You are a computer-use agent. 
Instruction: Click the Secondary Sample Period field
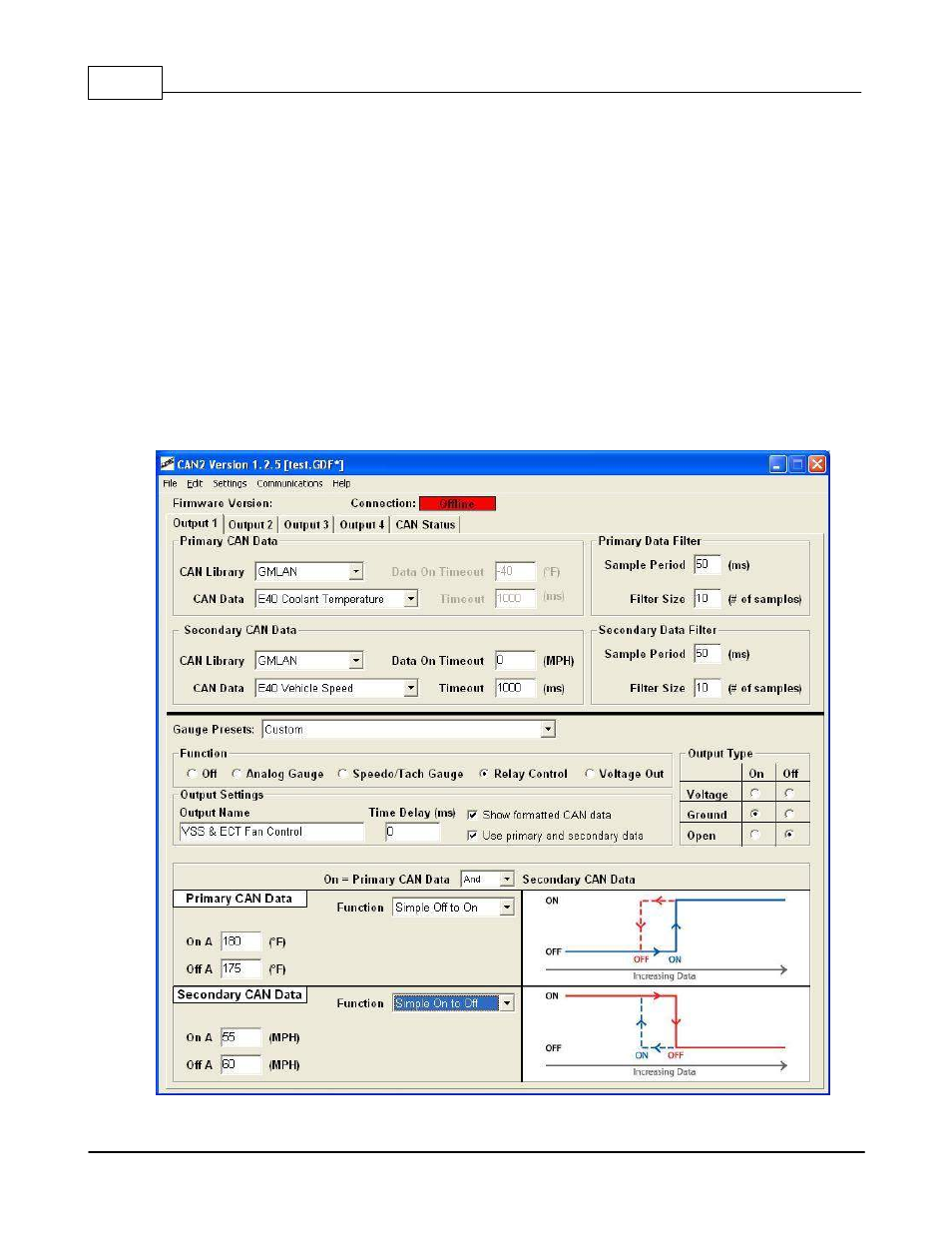707,654
